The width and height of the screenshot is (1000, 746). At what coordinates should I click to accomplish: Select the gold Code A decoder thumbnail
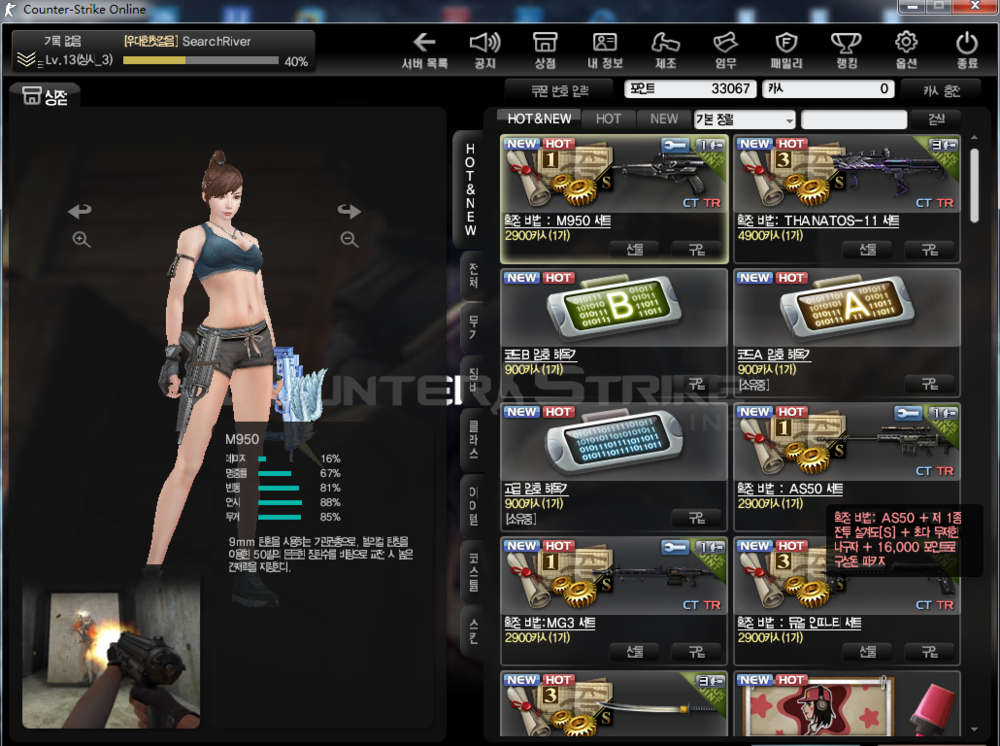(847, 308)
